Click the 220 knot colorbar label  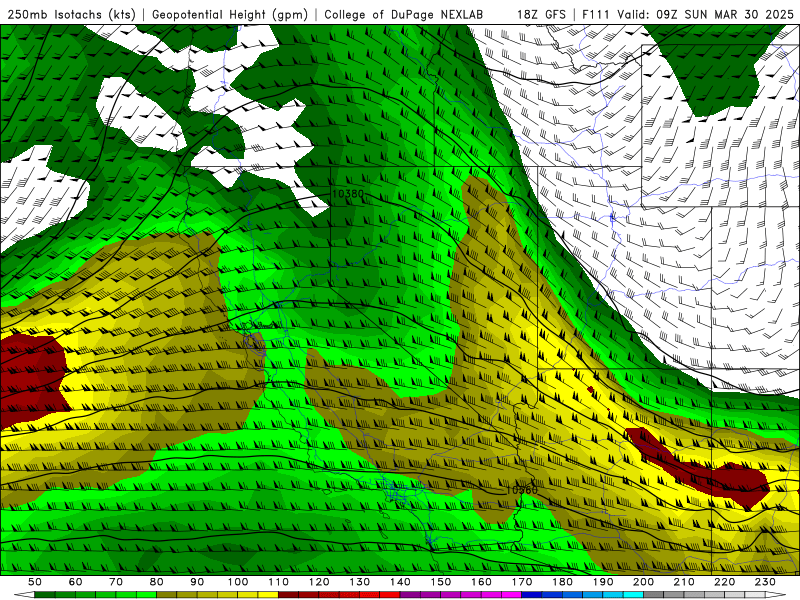(724, 582)
